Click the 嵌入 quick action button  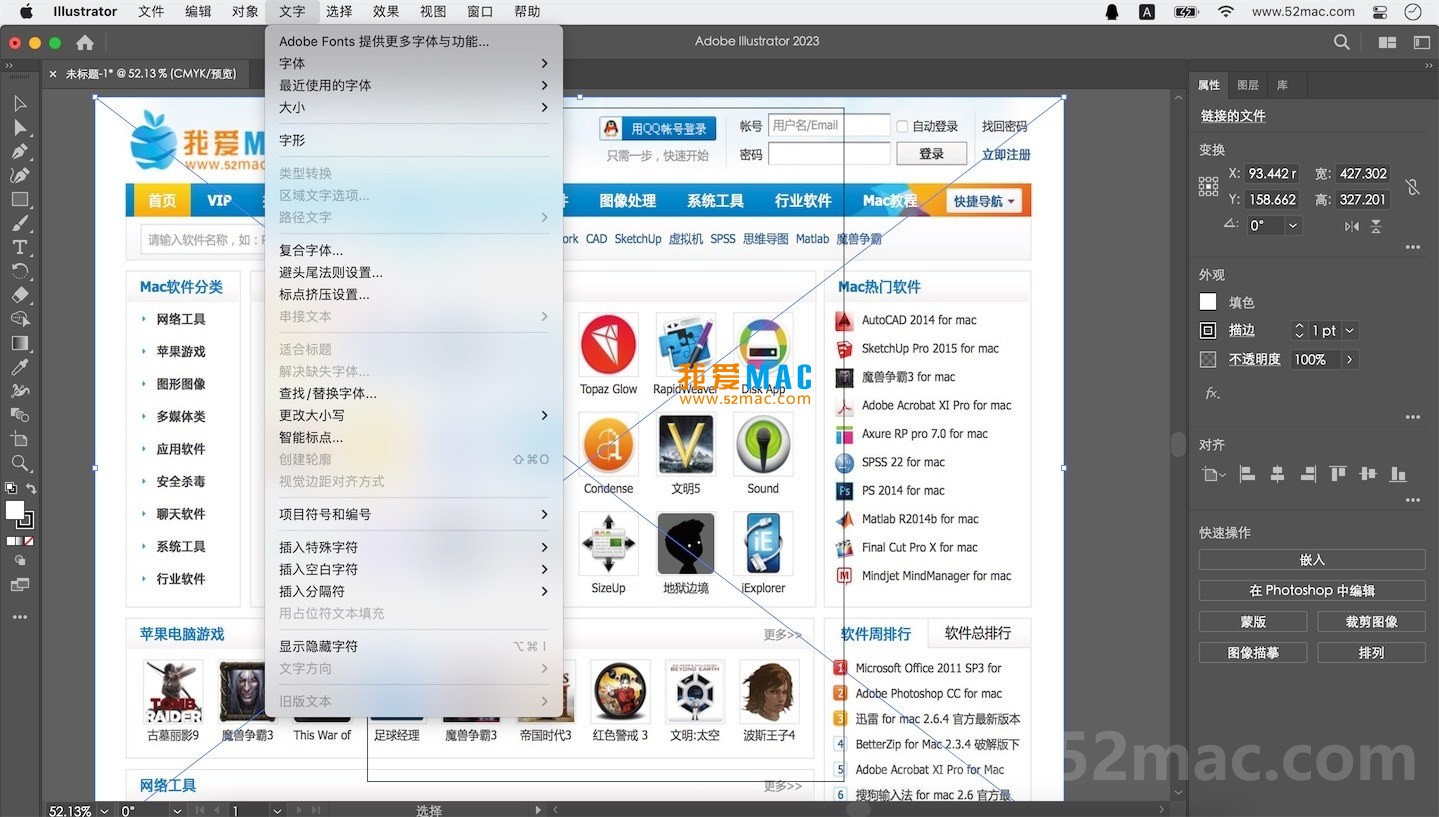(x=1312, y=560)
